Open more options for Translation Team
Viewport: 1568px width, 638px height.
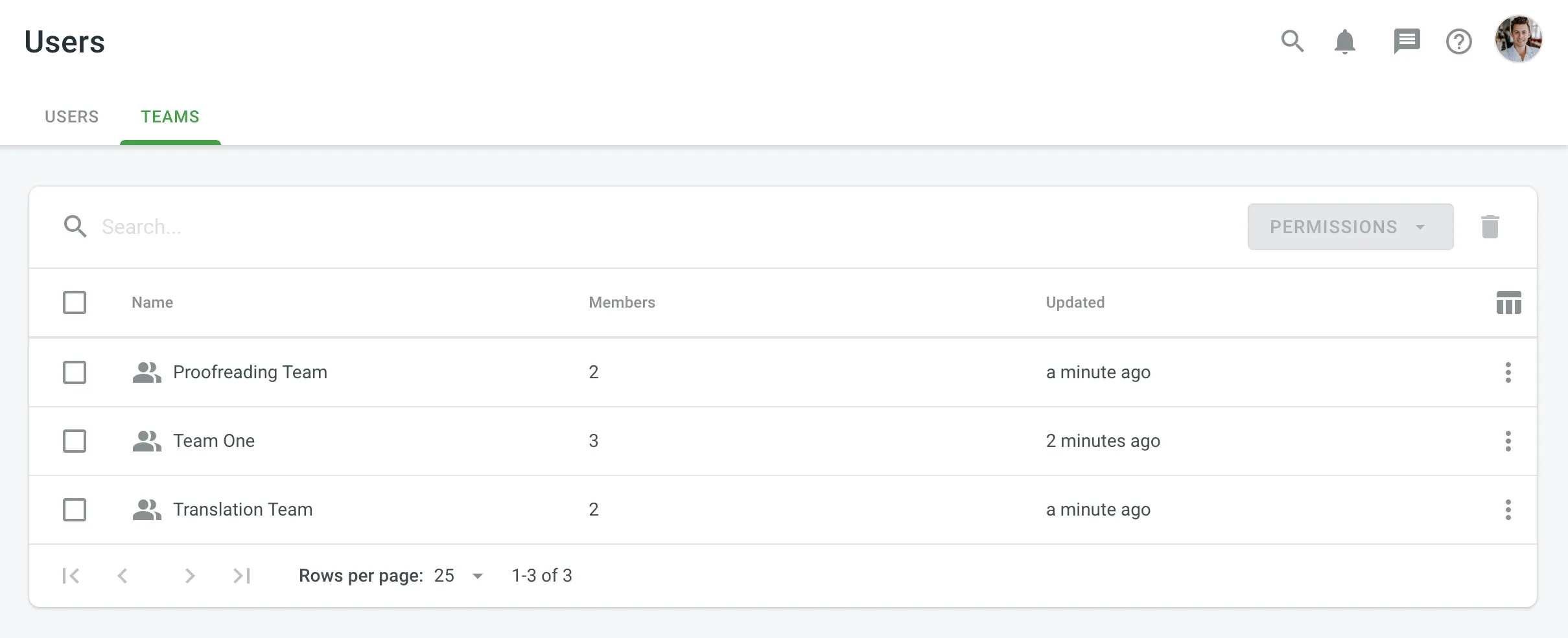(1508, 510)
